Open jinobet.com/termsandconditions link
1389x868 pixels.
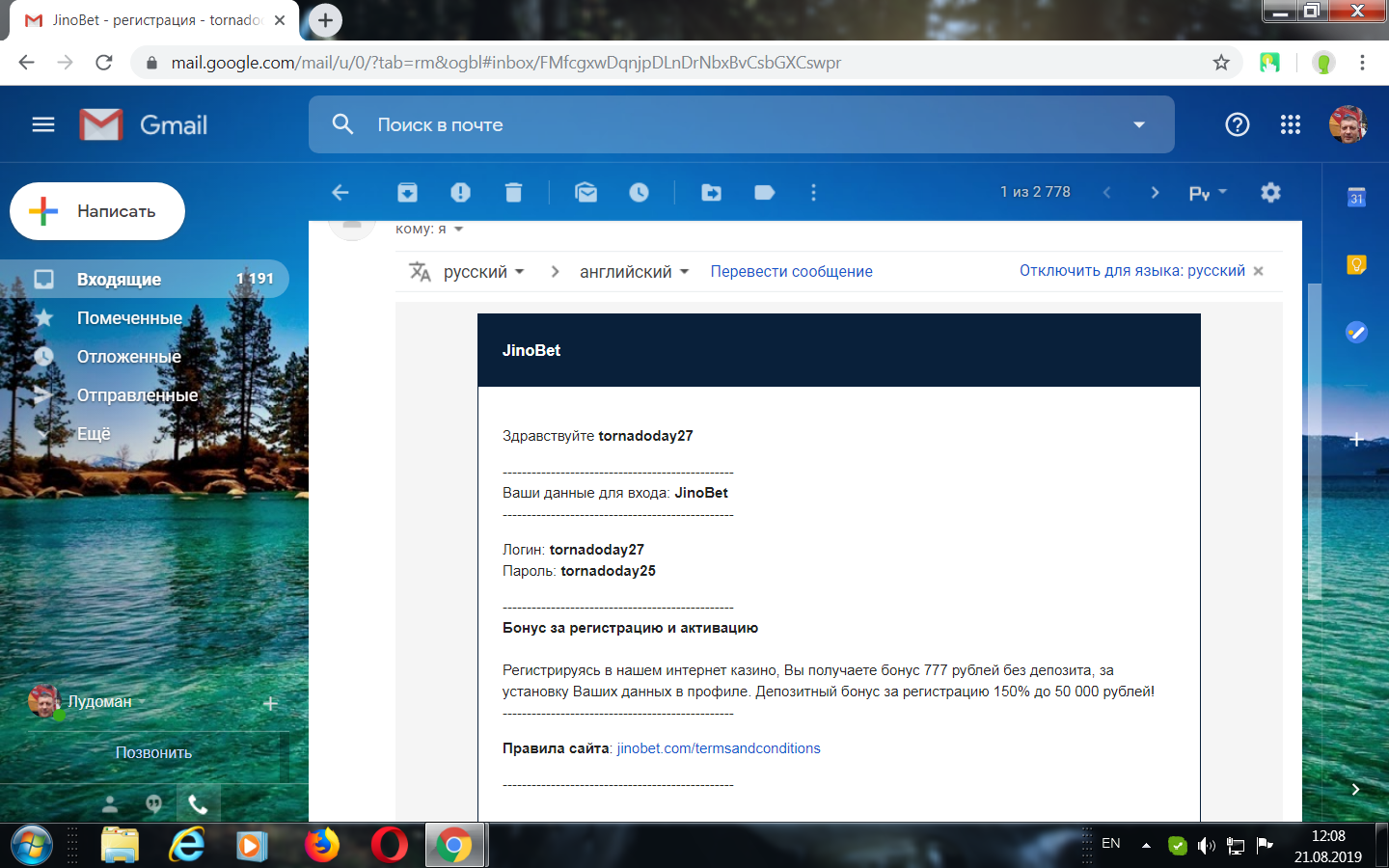(719, 748)
